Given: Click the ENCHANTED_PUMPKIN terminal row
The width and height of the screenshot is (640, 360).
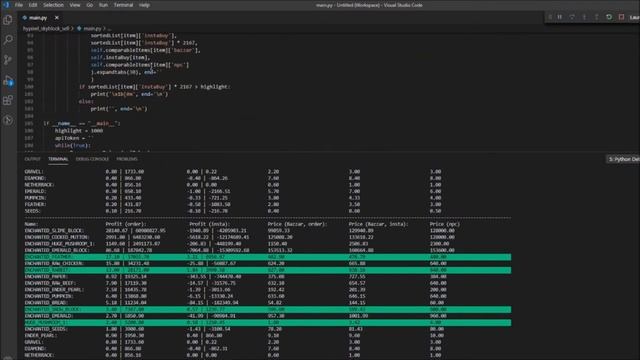Looking at the screenshot, I should (x=267, y=296).
